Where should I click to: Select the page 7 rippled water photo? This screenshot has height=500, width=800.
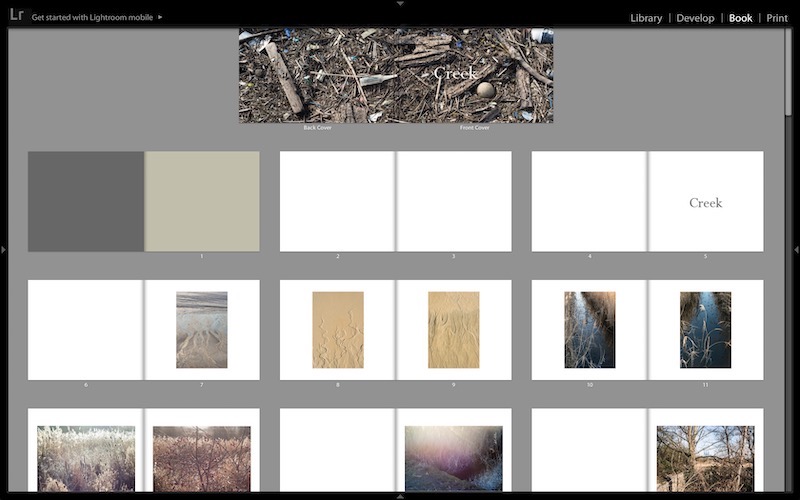click(201, 330)
